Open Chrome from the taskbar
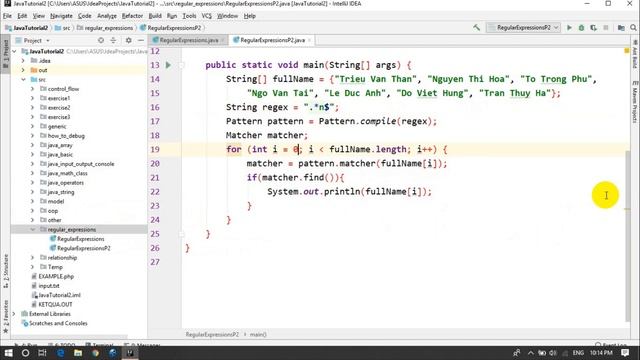The image size is (640, 360). pyautogui.click(x=96, y=353)
